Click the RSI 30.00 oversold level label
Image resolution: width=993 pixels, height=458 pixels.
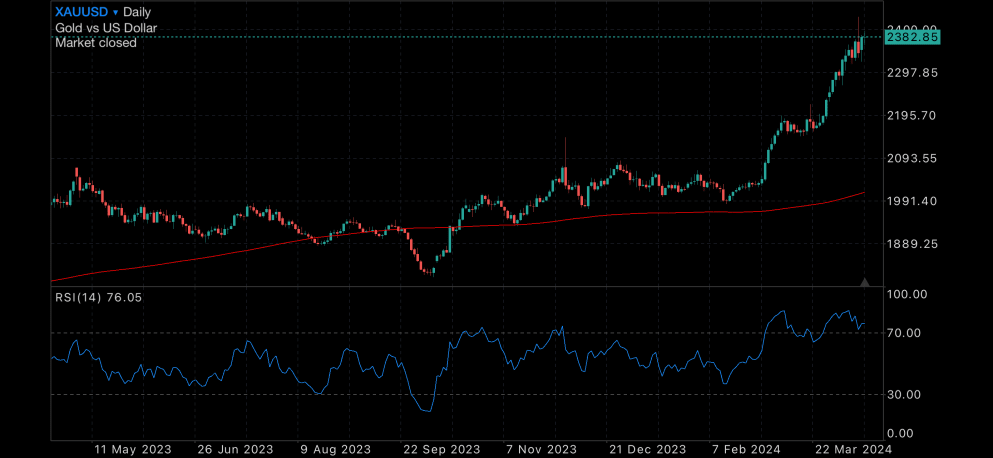(906, 394)
